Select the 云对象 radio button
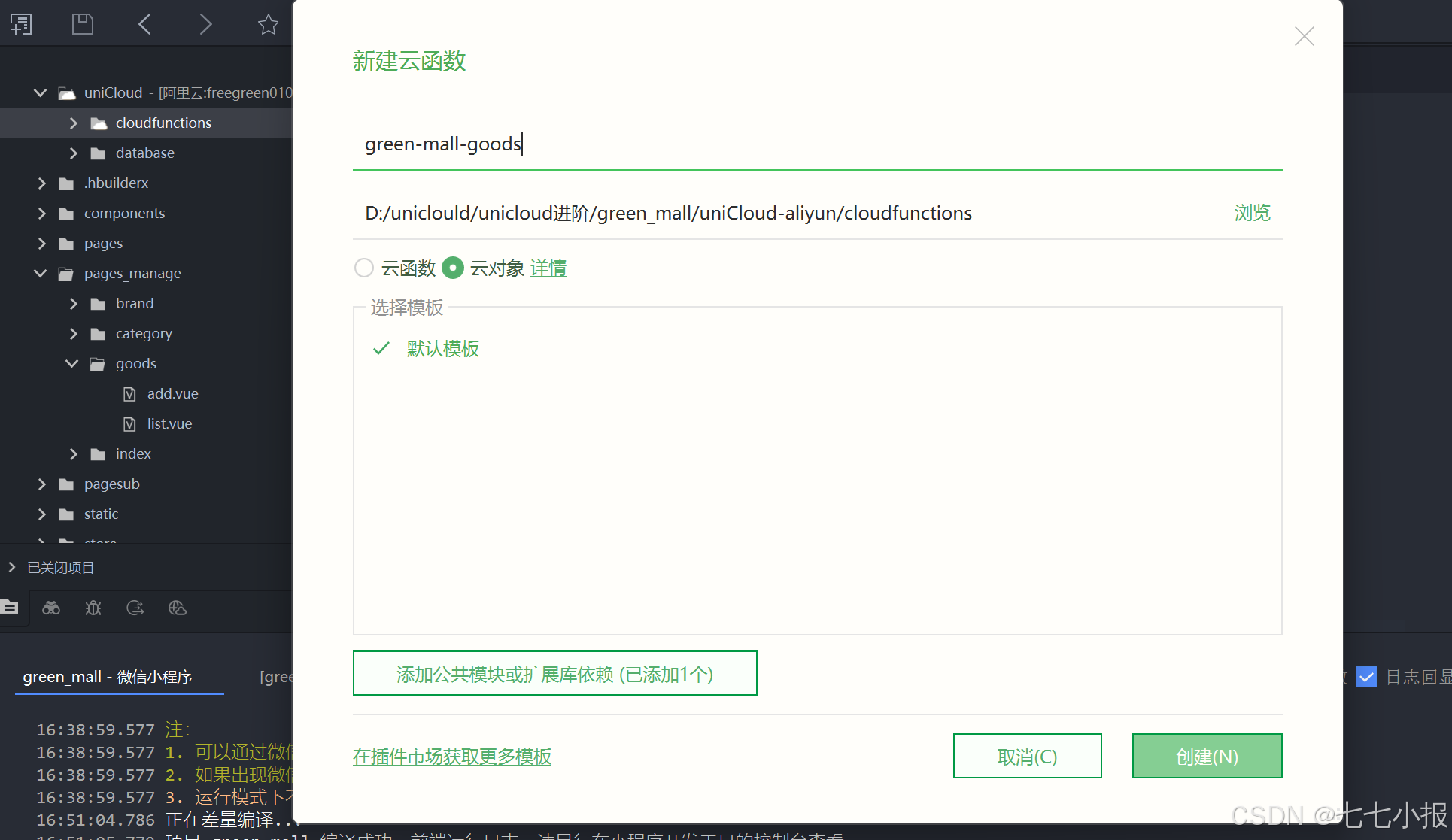Viewport: 1452px width, 840px height. pyautogui.click(x=453, y=268)
